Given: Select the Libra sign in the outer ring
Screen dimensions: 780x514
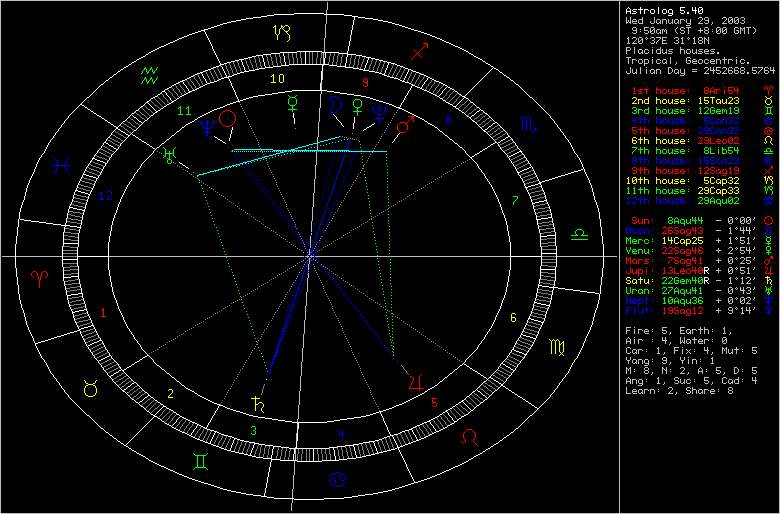Looking at the screenshot, I should 580,234.
